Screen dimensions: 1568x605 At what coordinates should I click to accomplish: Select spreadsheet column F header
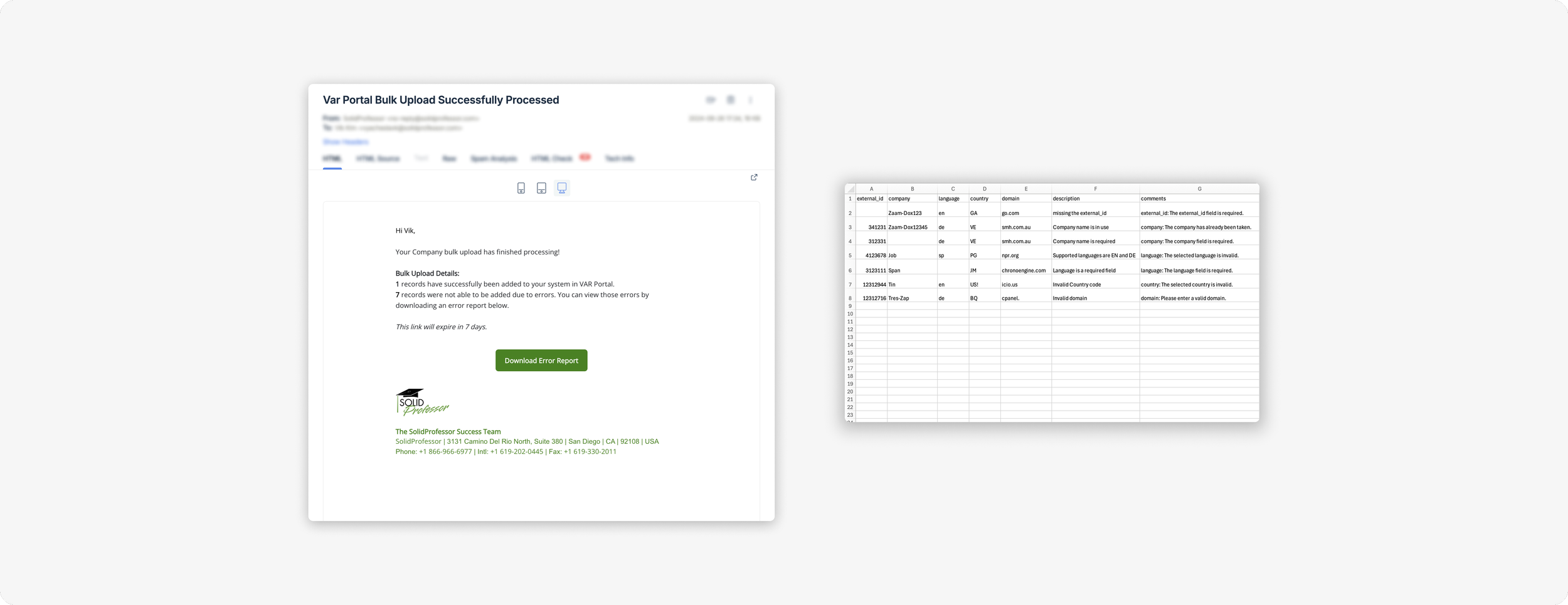coord(1096,189)
